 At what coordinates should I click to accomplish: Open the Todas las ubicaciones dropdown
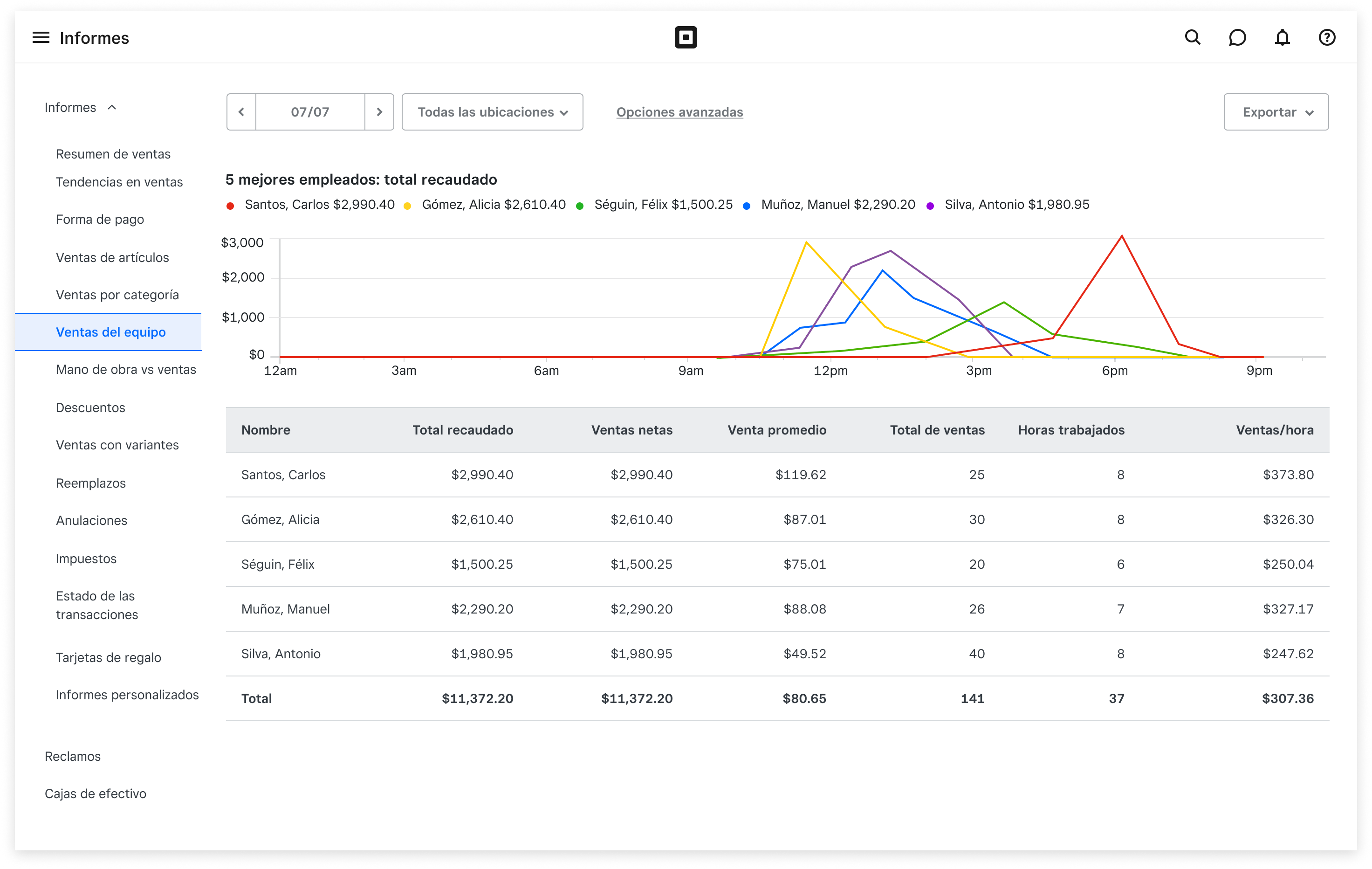(492, 112)
